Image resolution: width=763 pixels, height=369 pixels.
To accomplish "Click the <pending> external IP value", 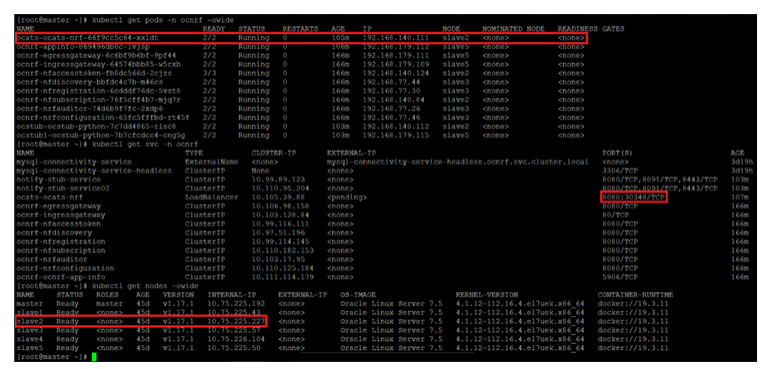I will pos(347,197).
